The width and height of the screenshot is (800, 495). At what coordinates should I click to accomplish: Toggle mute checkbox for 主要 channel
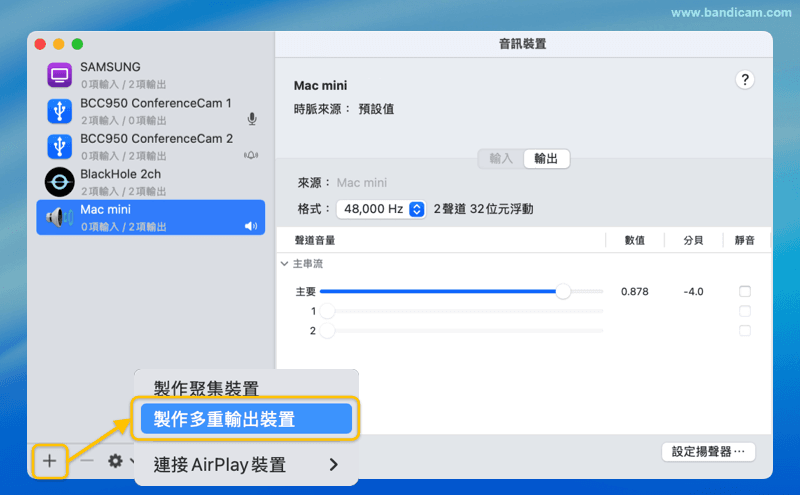click(744, 291)
